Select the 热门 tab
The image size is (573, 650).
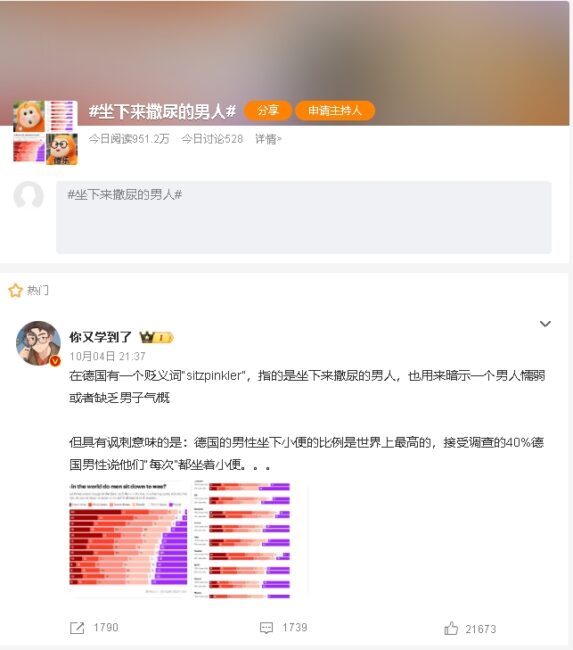[x=38, y=291]
